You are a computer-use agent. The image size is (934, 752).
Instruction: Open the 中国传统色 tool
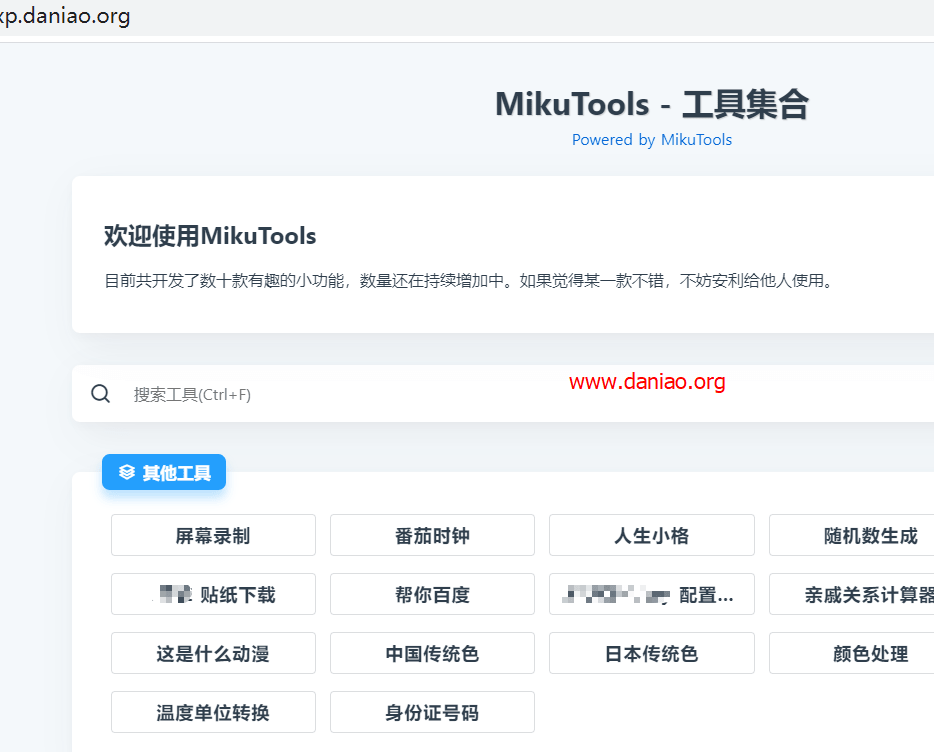[x=432, y=653]
